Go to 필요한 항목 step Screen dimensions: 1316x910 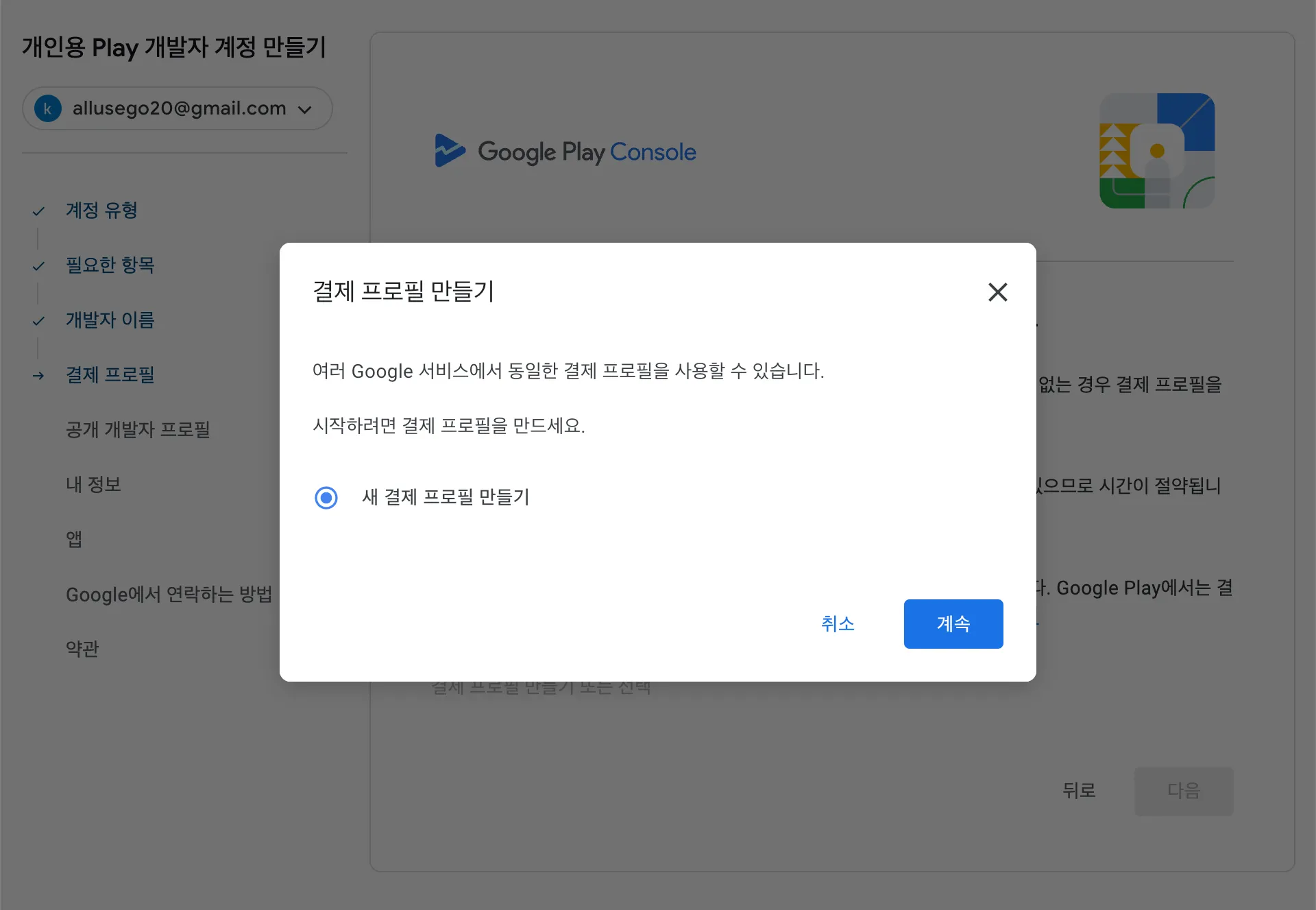point(110,265)
